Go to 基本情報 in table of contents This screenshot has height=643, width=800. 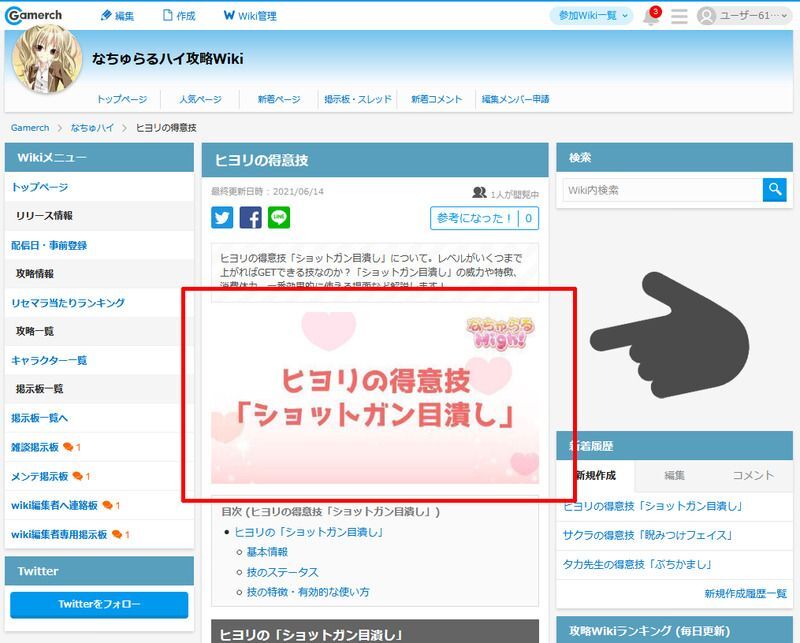267,552
